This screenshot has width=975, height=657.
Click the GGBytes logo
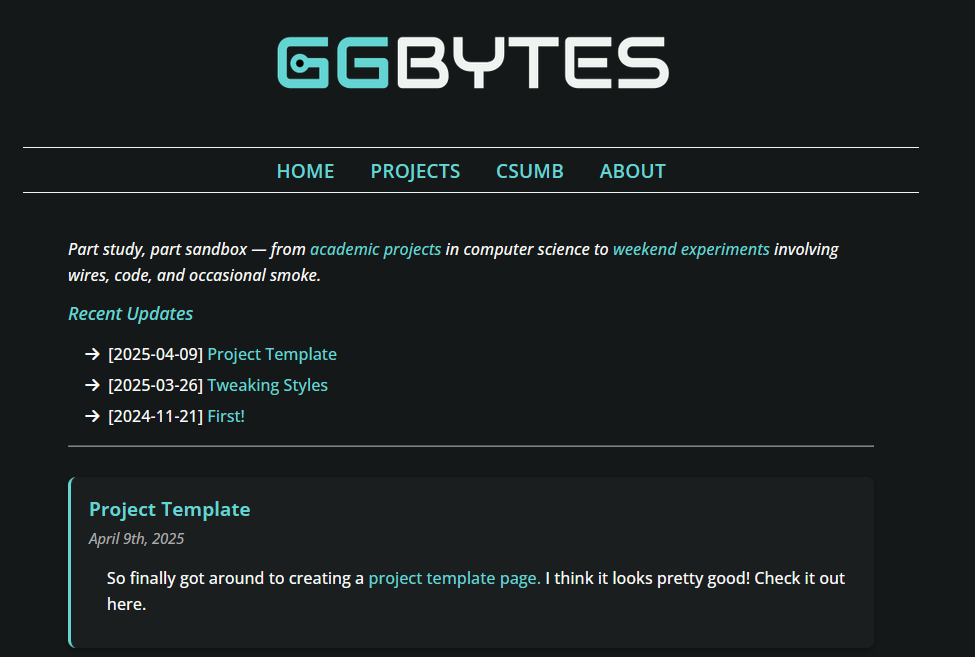(x=473, y=63)
